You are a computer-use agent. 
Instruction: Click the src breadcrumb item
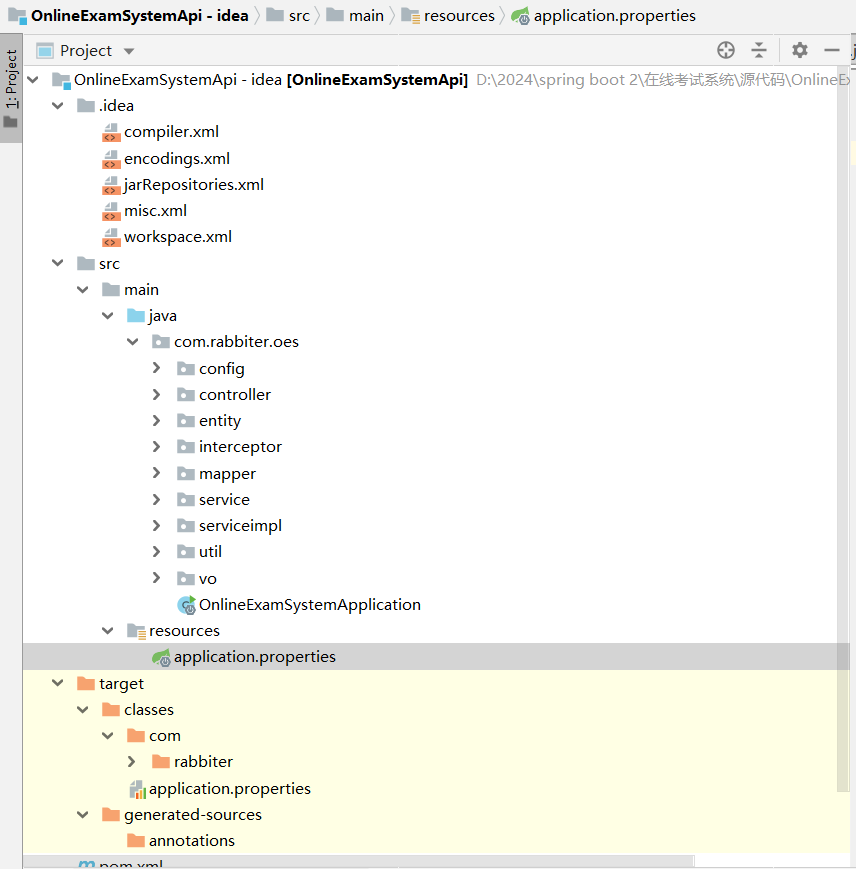tap(299, 16)
